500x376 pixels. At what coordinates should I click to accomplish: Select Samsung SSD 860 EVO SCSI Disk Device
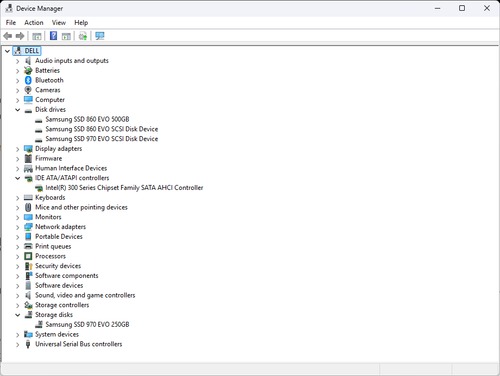tap(102, 129)
